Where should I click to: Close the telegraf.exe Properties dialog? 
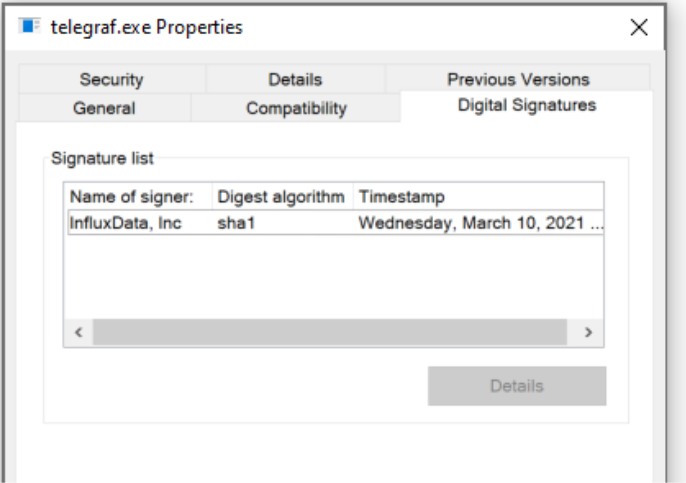tap(639, 28)
